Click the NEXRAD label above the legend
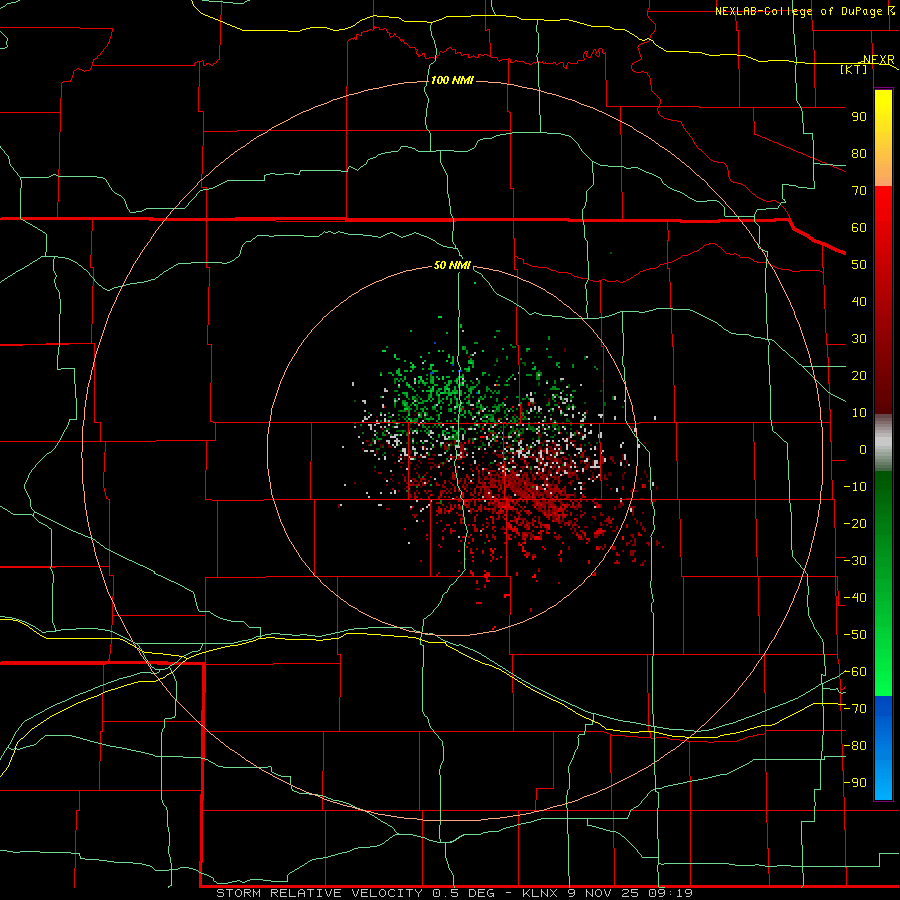This screenshot has width=900, height=900. coord(878,60)
